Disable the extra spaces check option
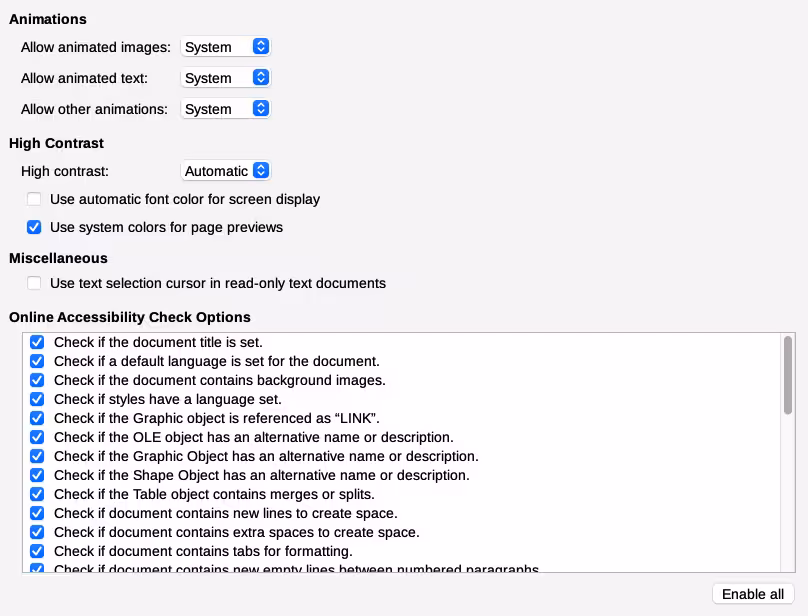The image size is (808, 616). click(37, 532)
